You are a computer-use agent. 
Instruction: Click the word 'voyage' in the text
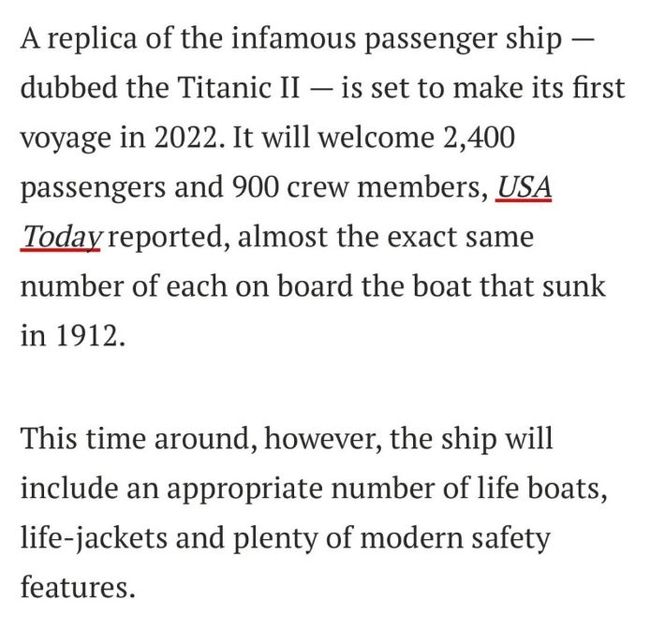tap(66, 140)
